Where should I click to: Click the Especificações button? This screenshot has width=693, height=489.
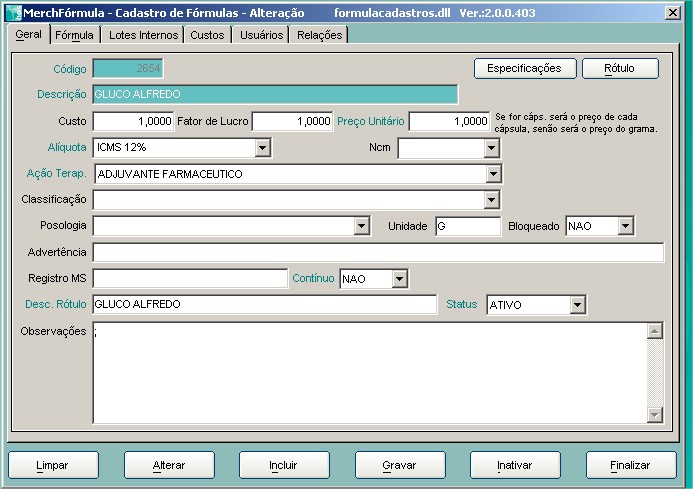pos(524,69)
